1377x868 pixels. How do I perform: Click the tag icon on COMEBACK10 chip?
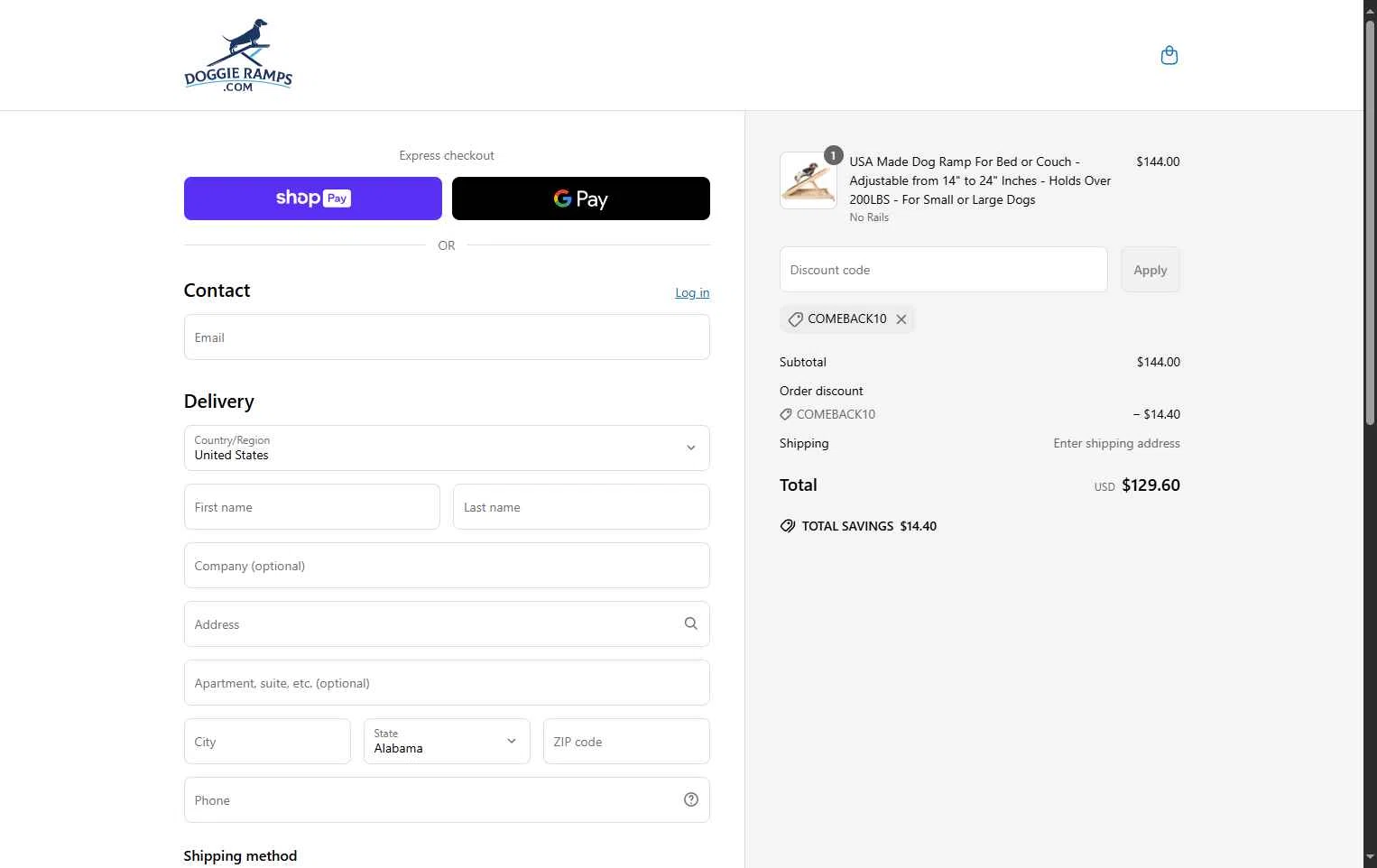795,319
